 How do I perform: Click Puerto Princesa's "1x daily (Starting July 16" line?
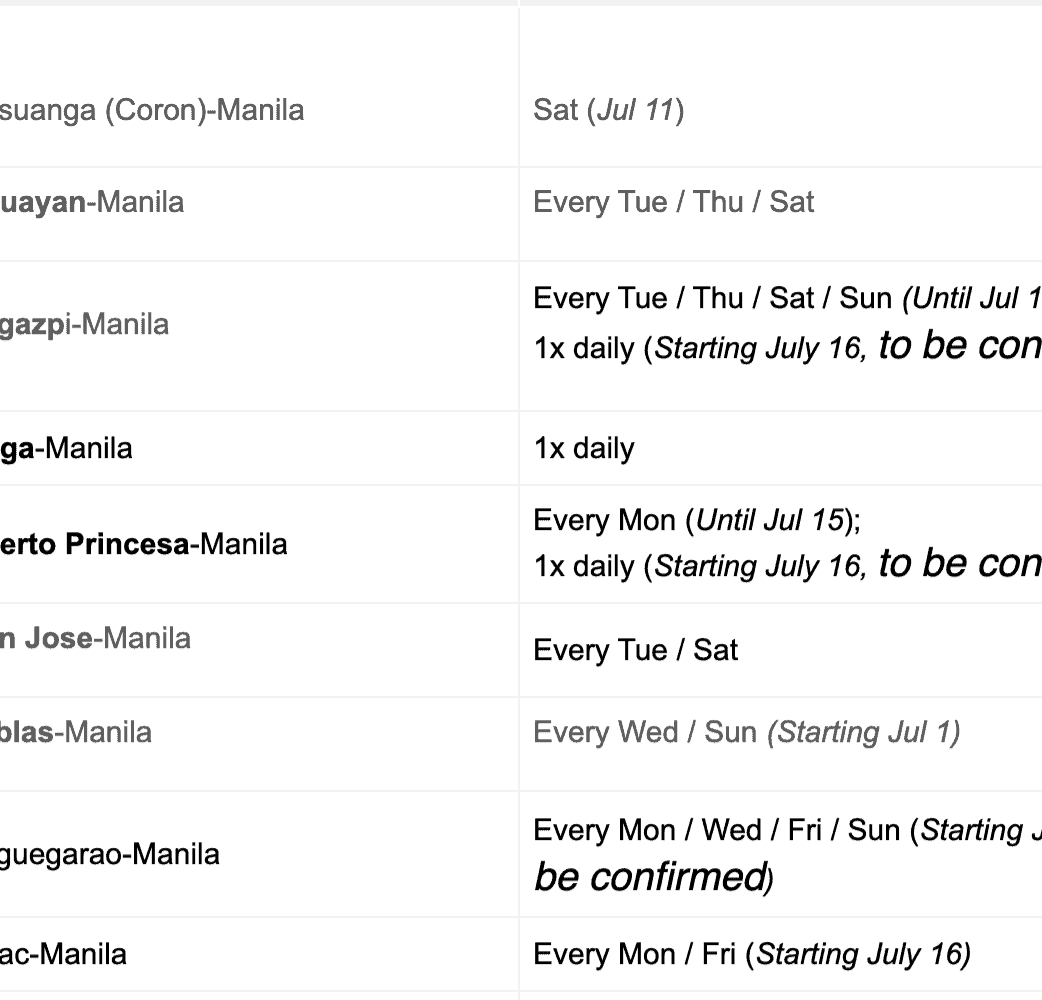(700, 566)
